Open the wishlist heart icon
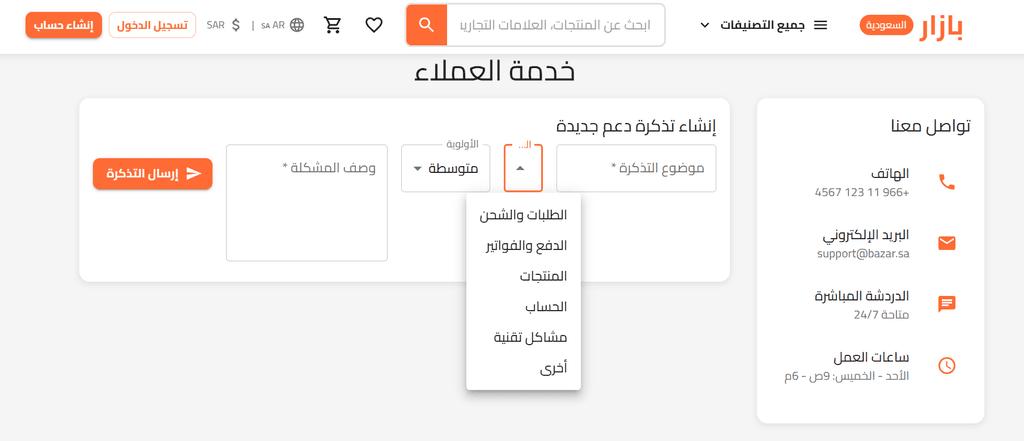The image size is (1024, 441). [x=374, y=25]
